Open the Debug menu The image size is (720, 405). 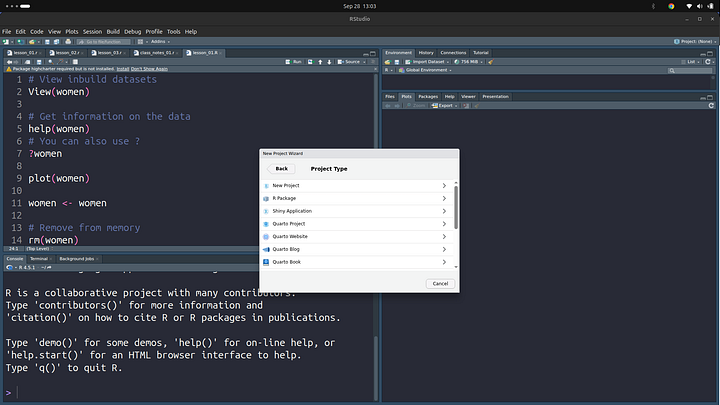[132, 32]
